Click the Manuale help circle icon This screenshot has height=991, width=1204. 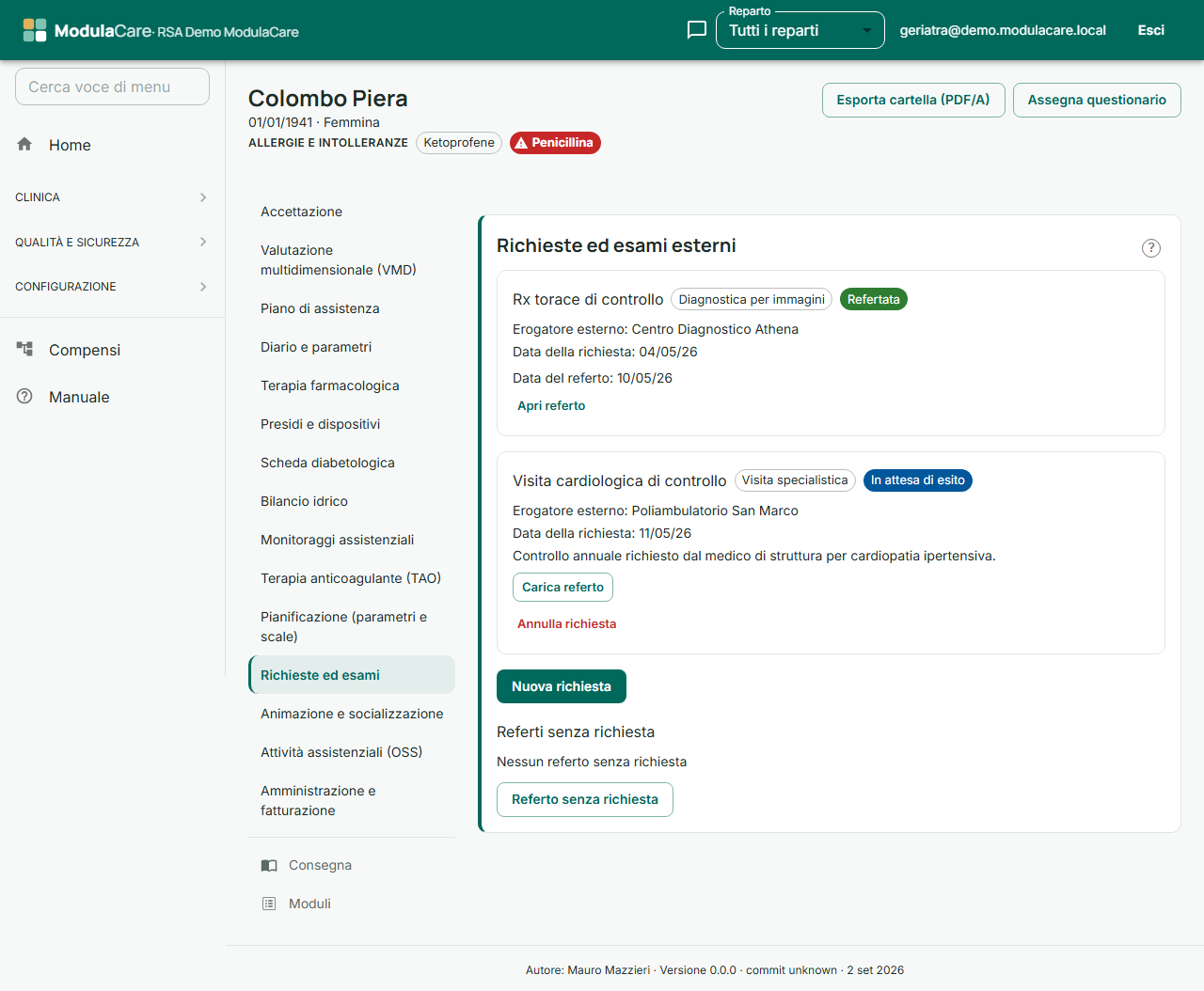pos(24,396)
